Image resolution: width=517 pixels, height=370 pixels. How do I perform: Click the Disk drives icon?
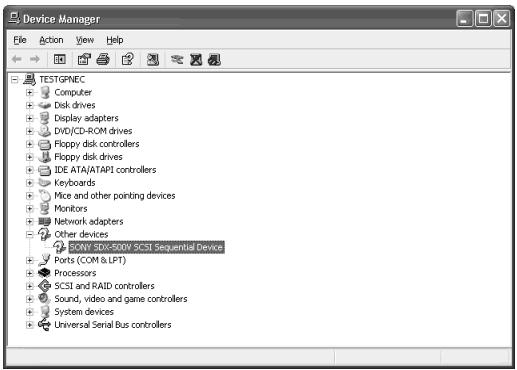tap(44, 105)
